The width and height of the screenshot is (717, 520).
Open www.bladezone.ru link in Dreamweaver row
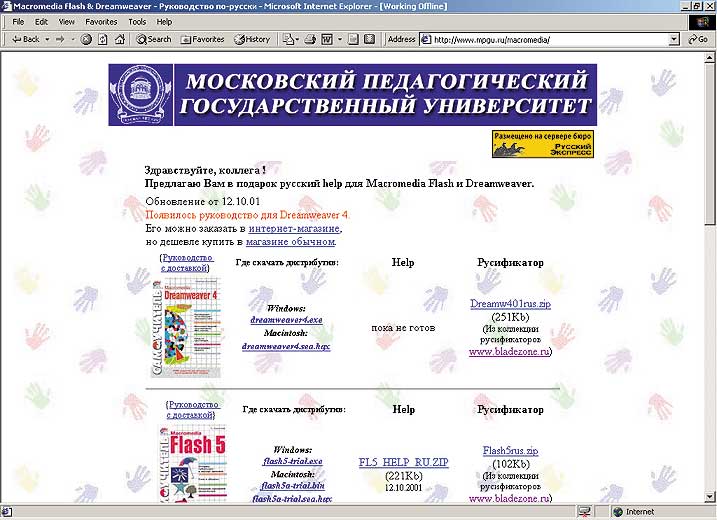pos(509,352)
